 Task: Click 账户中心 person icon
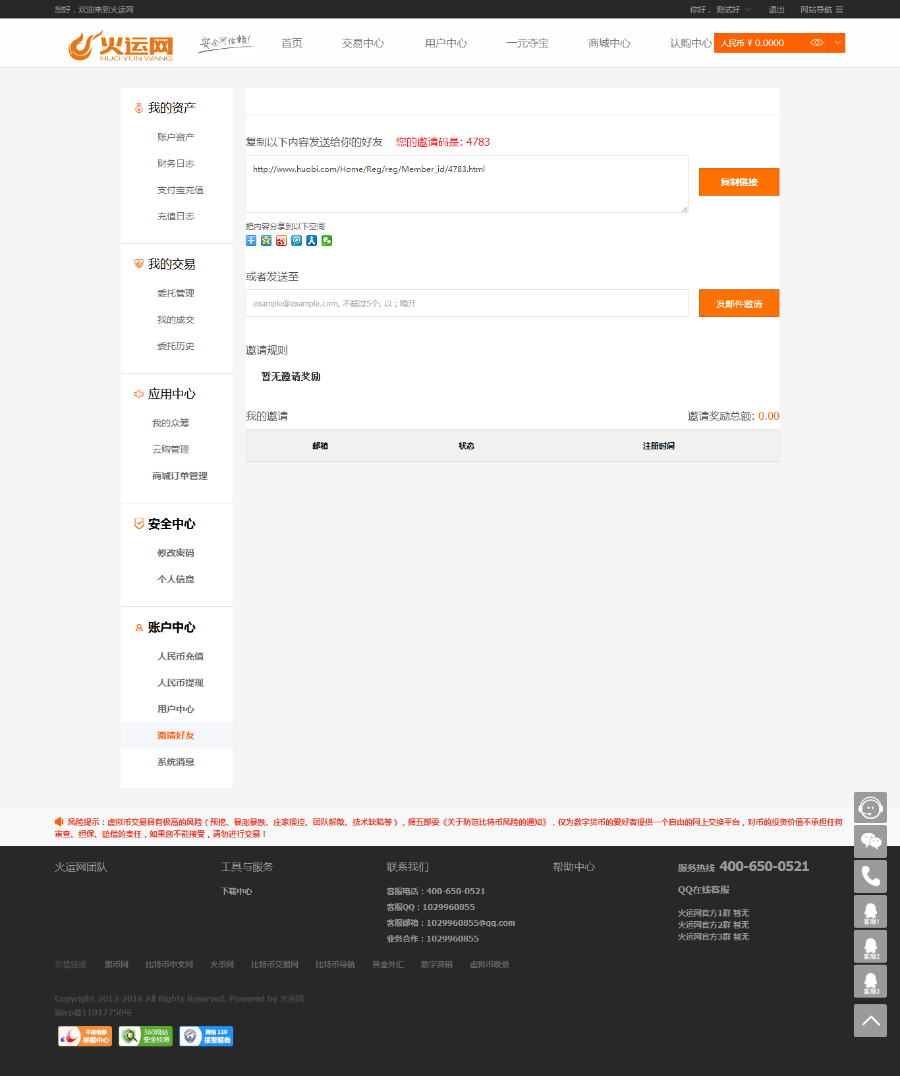(x=139, y=627)
